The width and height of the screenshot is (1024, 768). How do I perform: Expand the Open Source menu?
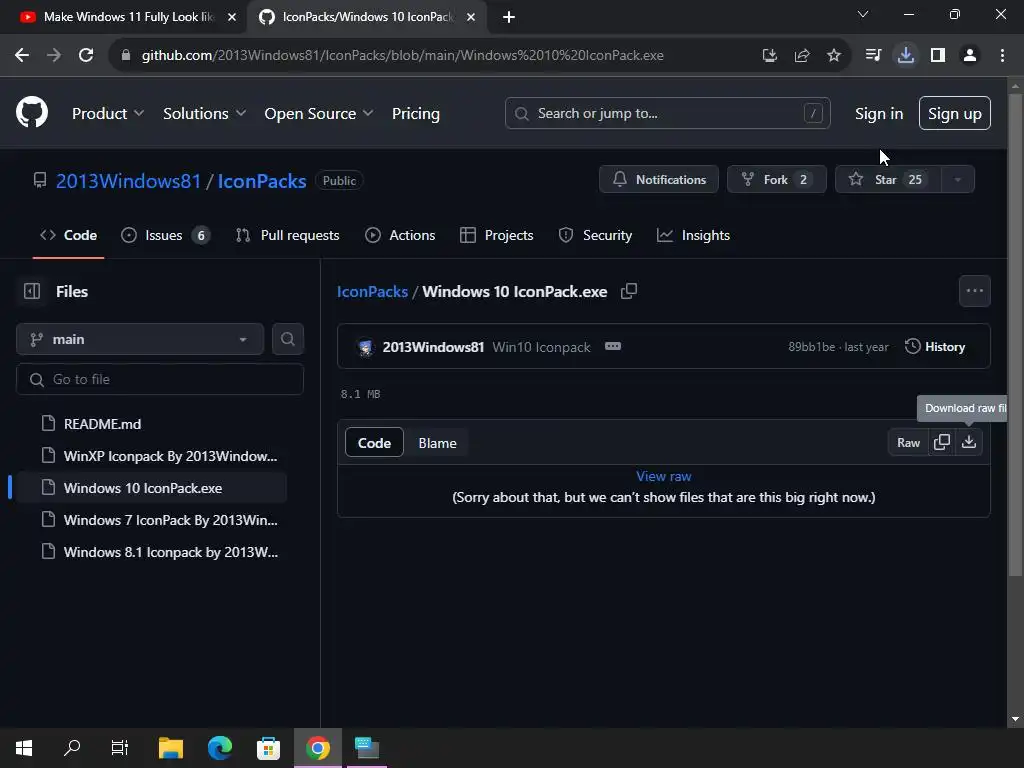pos(319,113)
